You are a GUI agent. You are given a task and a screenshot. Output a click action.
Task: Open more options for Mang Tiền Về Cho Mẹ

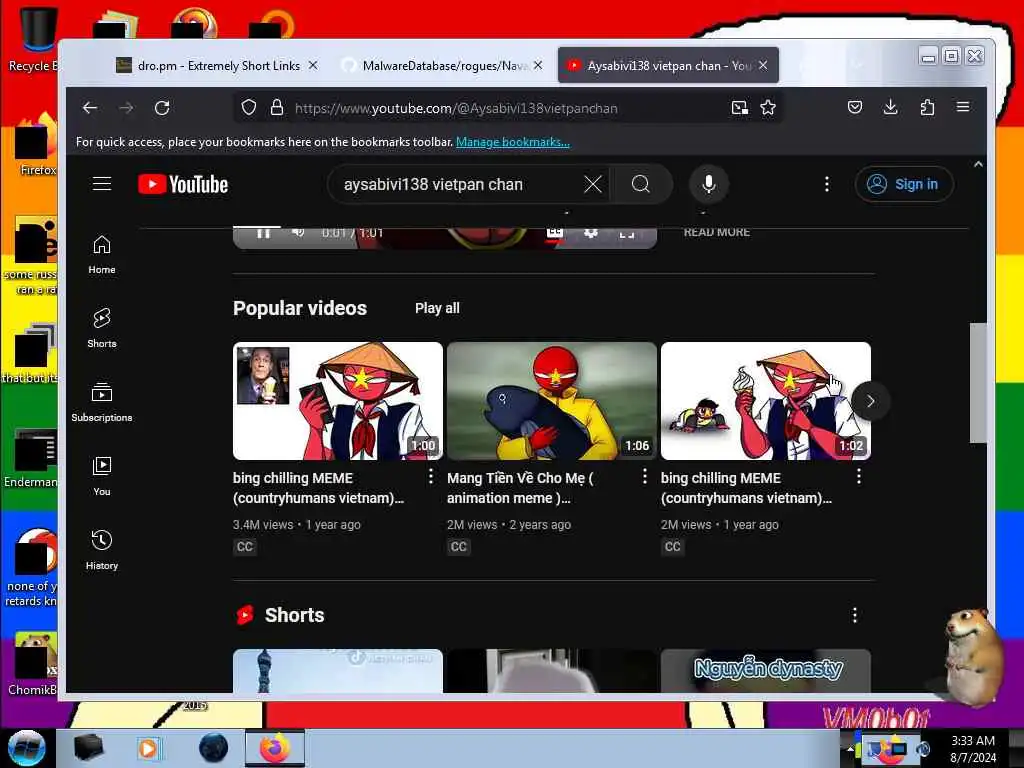(x=645, y=477)
